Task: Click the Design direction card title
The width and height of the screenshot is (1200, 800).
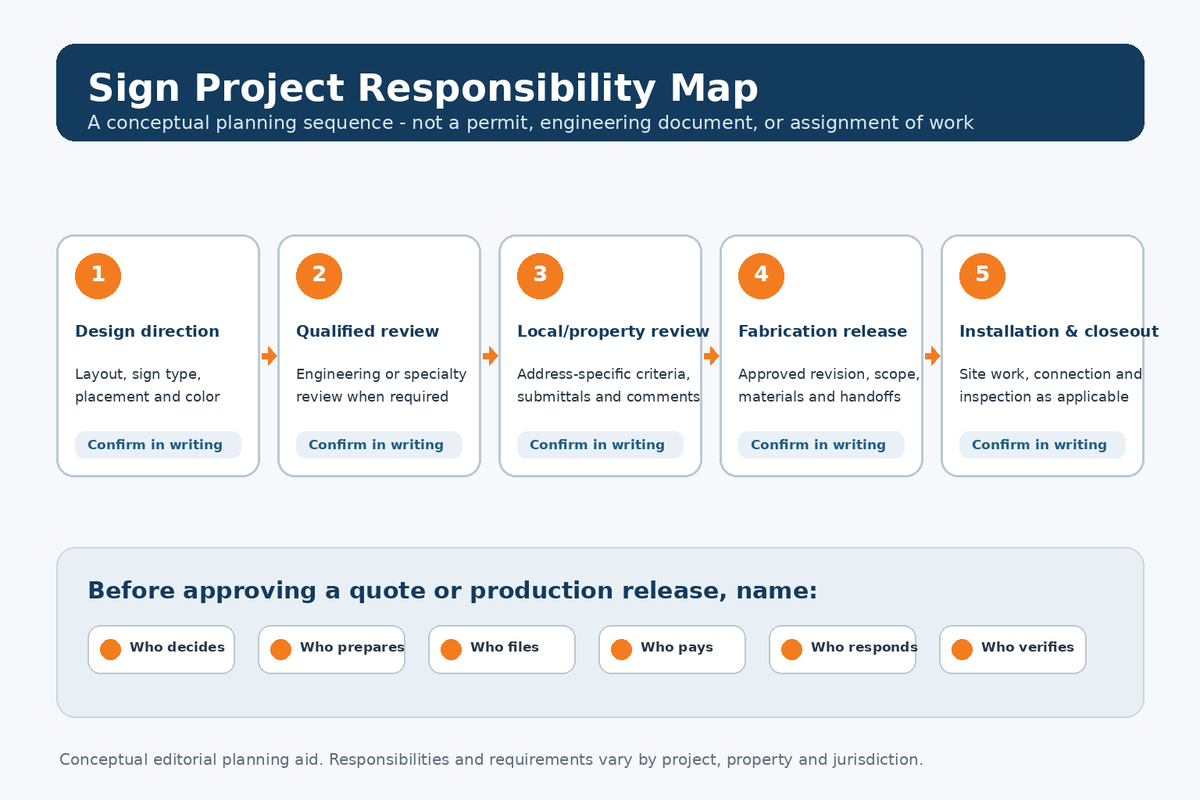Action: [x=147, y=331]
